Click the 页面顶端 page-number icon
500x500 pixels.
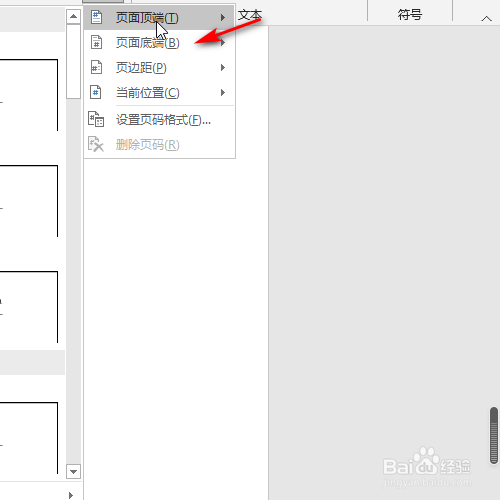coord(97,17)
